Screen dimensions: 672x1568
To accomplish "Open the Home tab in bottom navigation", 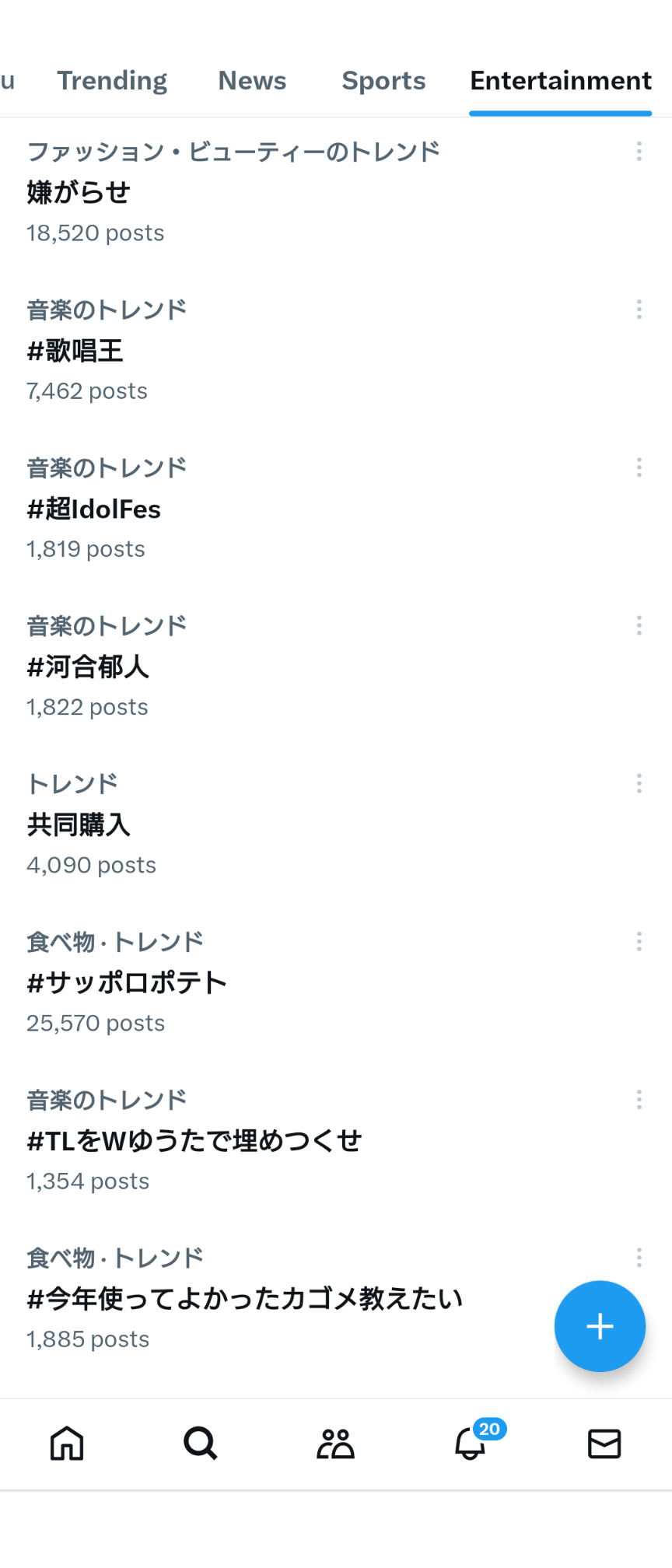I will click(67, 1444).
